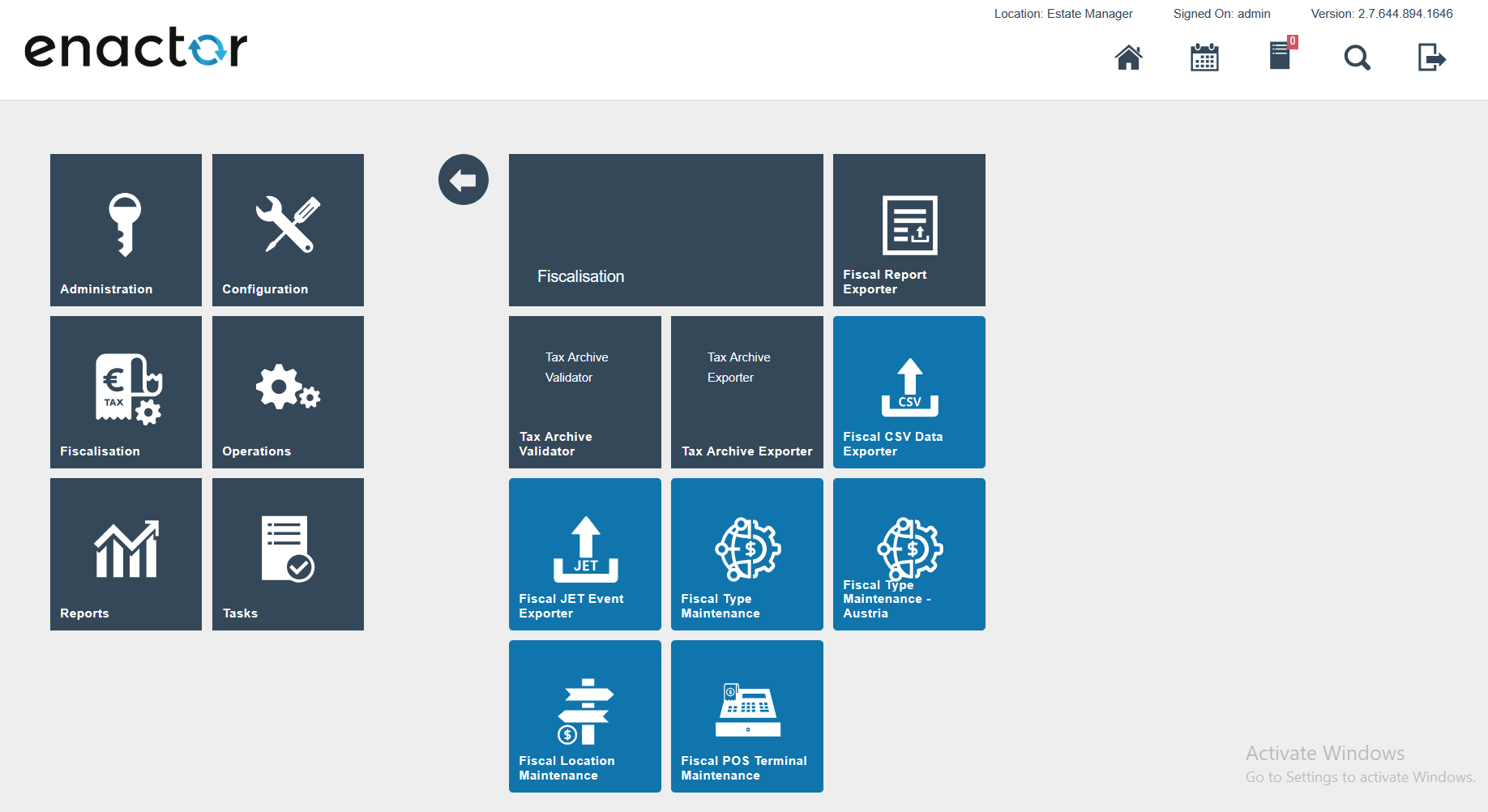This screenshot has width=1488, height=812.
Task: Launch Fiscal JET Event Exporter
Action: click(x=585, y=554)
